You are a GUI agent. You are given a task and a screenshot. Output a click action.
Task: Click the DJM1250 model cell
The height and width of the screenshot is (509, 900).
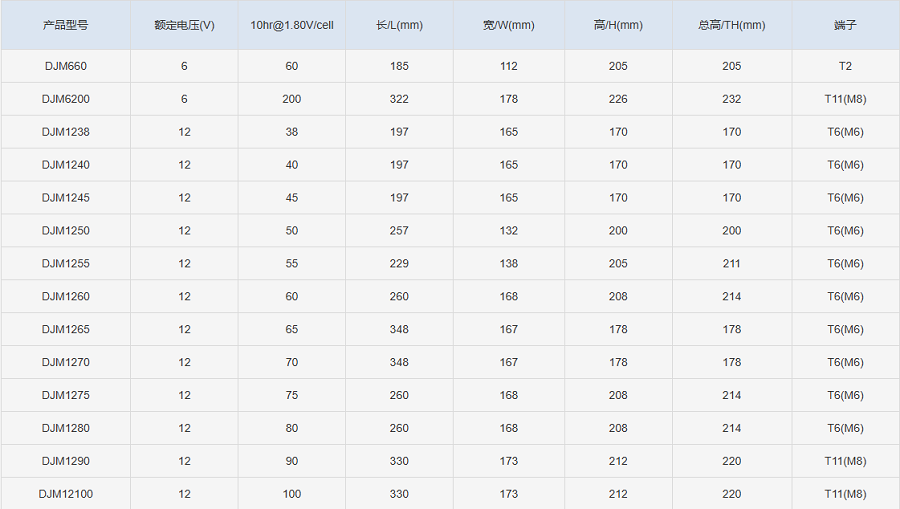pyautogui.click(x=65, y=231)
